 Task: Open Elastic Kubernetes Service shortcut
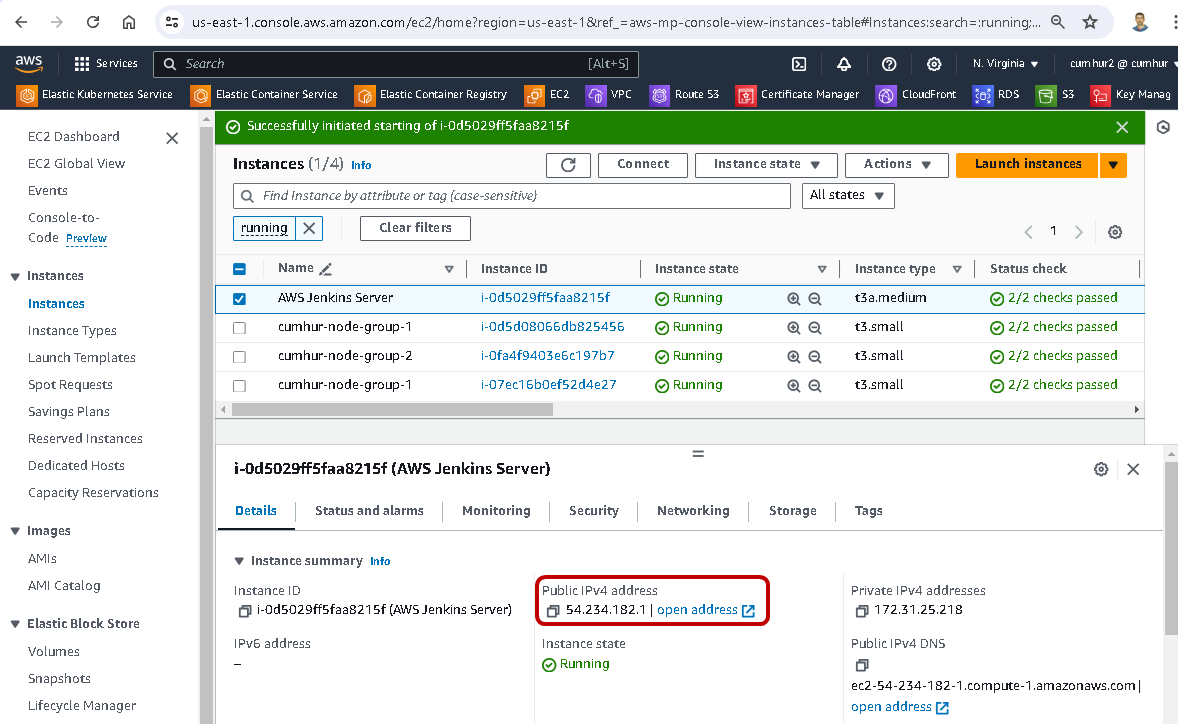[95, 95]
